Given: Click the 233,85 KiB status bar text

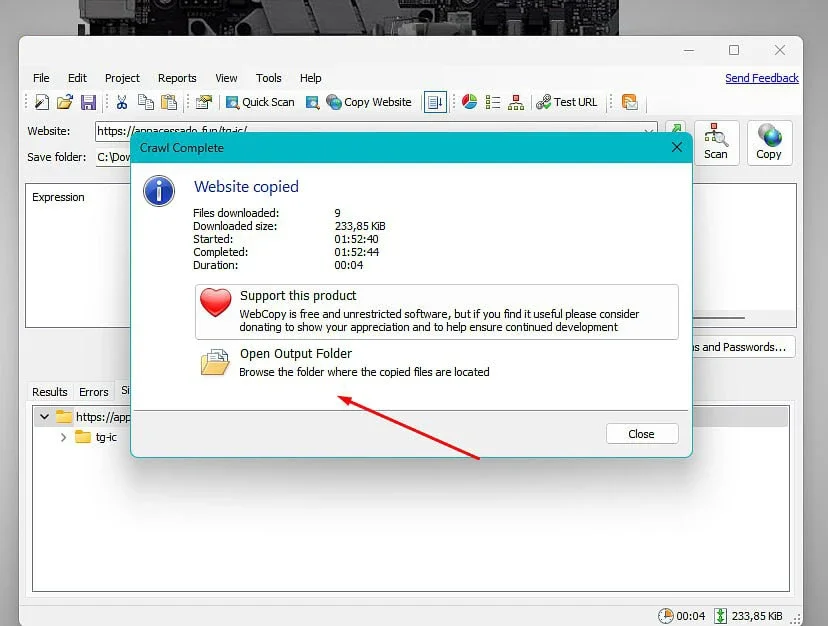Looking at the screenshot, I should 757,616.
